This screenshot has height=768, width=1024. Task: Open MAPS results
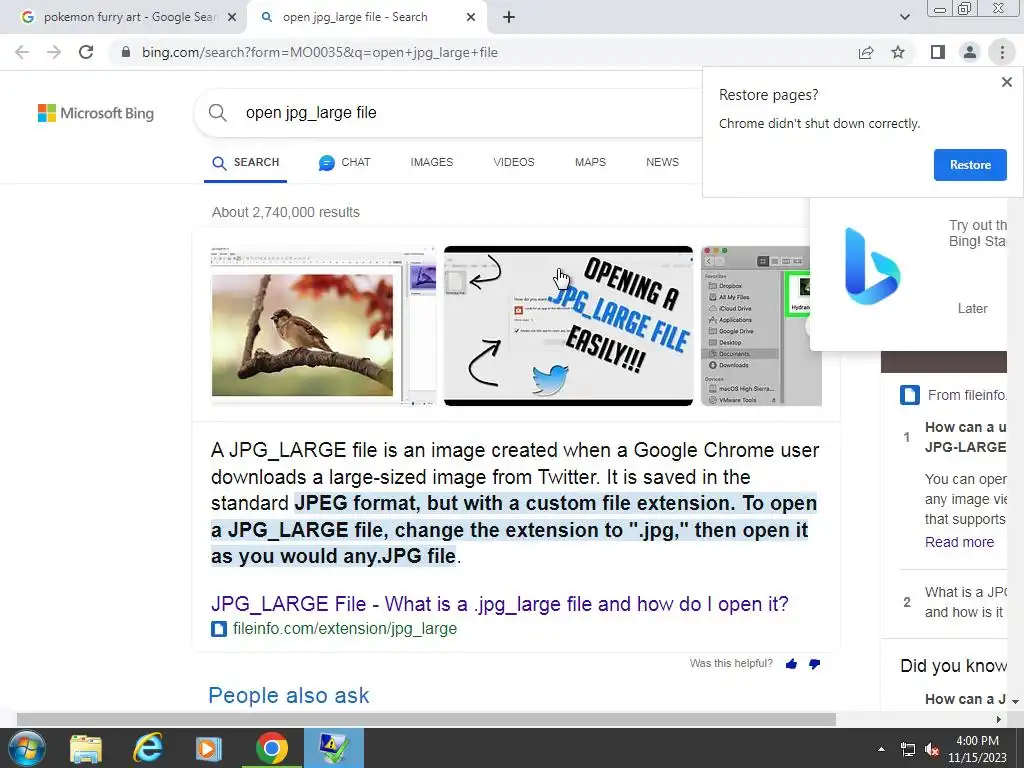point(590,162)
